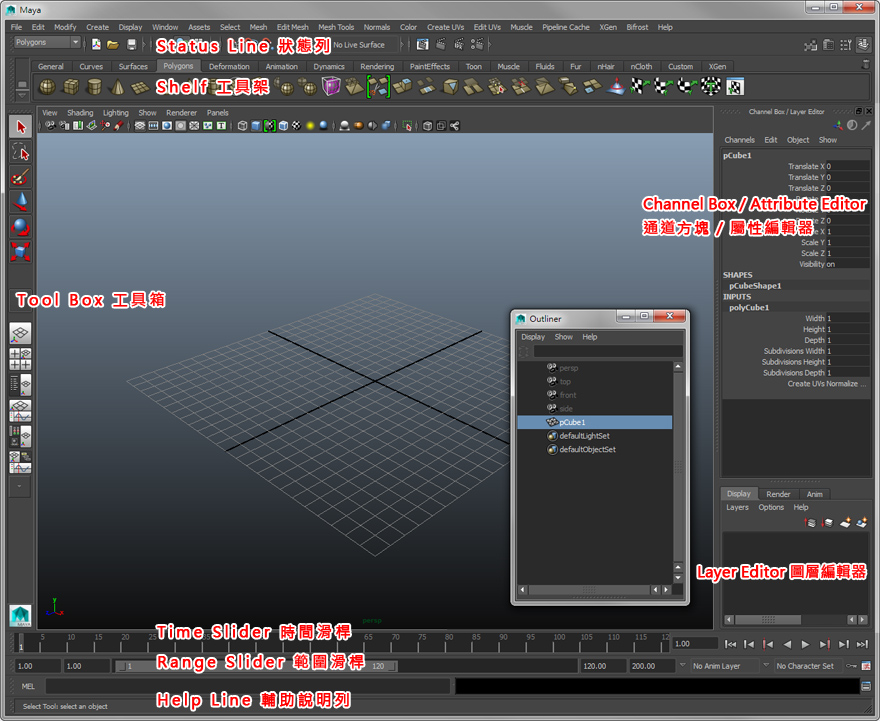Click the purple cube shelf icon
Viewport: 880px width, 721px height.
pyautogui.click(x=331, y=87)
